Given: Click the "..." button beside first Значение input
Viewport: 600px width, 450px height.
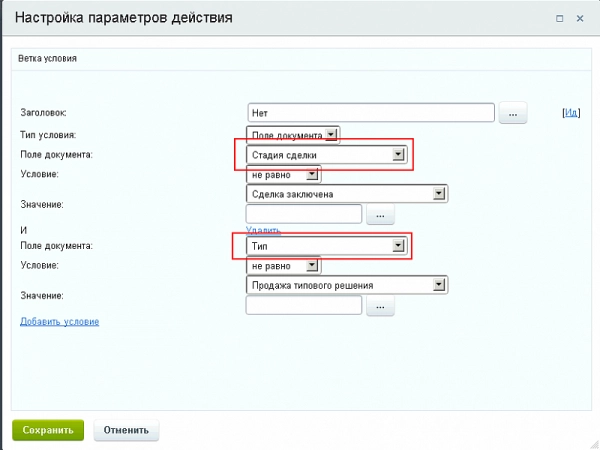Looking at the screenshot, I should 381,214.
